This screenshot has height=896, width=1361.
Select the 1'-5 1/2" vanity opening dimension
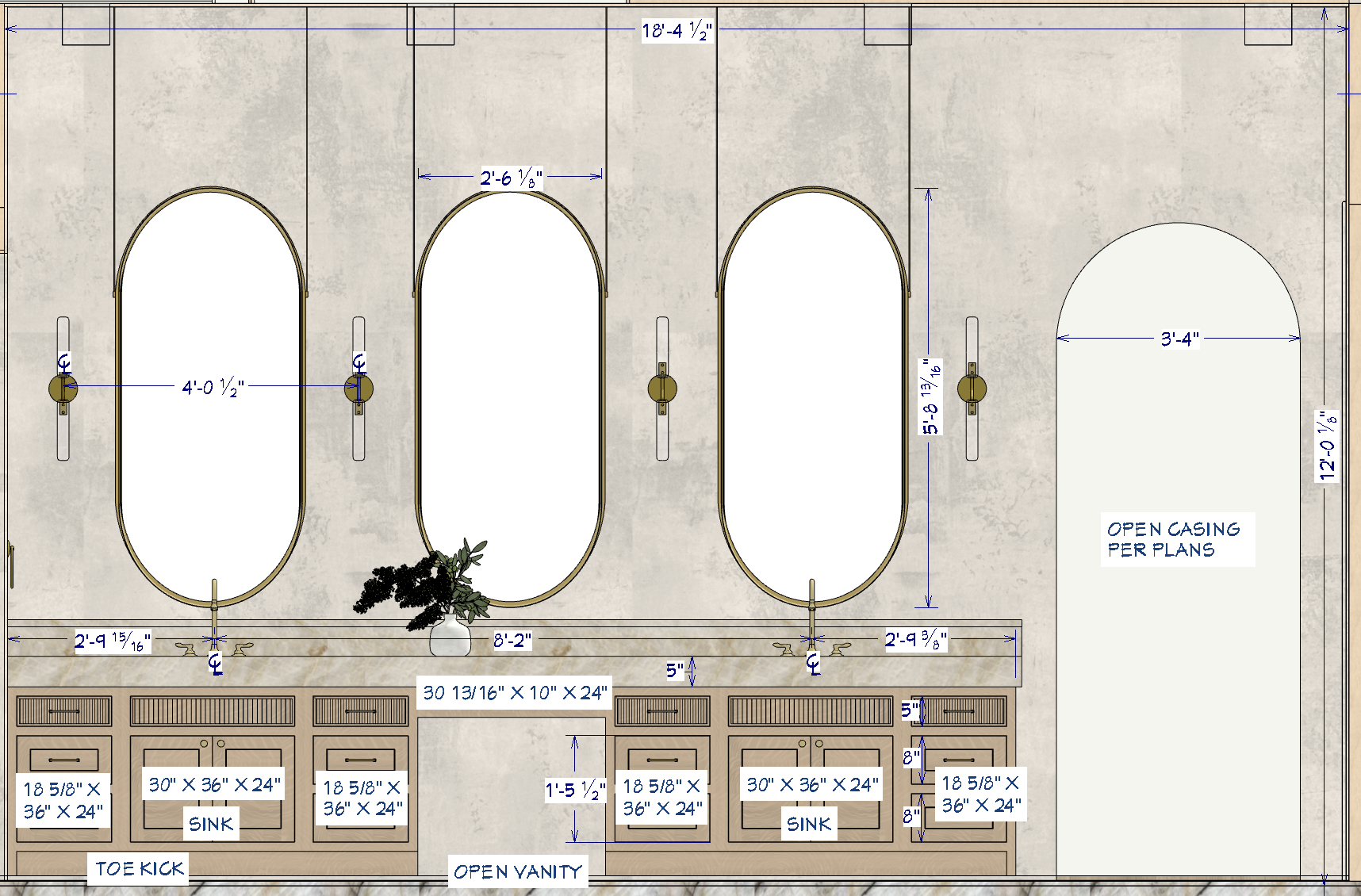point(576,790)
